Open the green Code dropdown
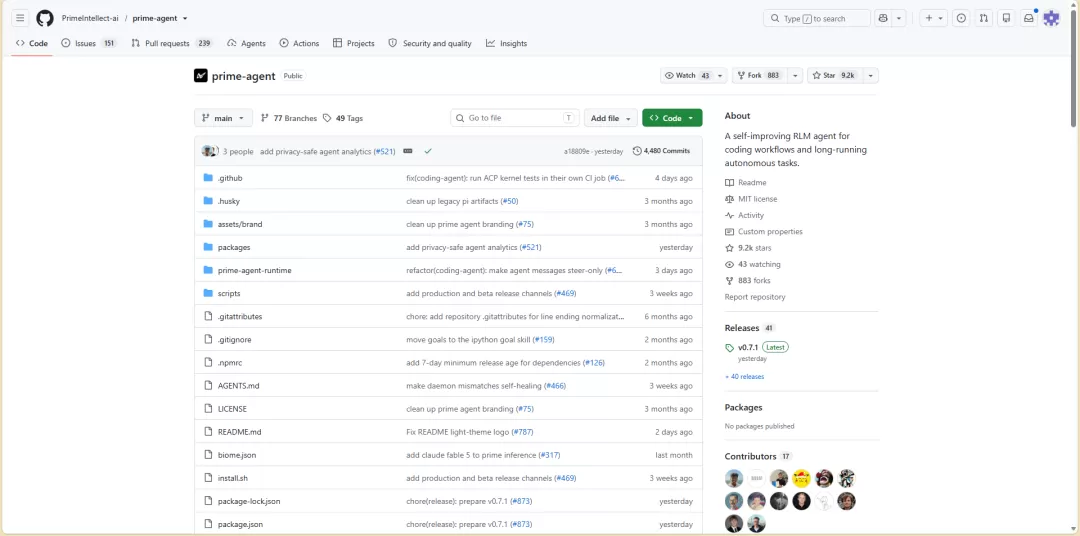 pyautogui.click(x=672, y=118)
